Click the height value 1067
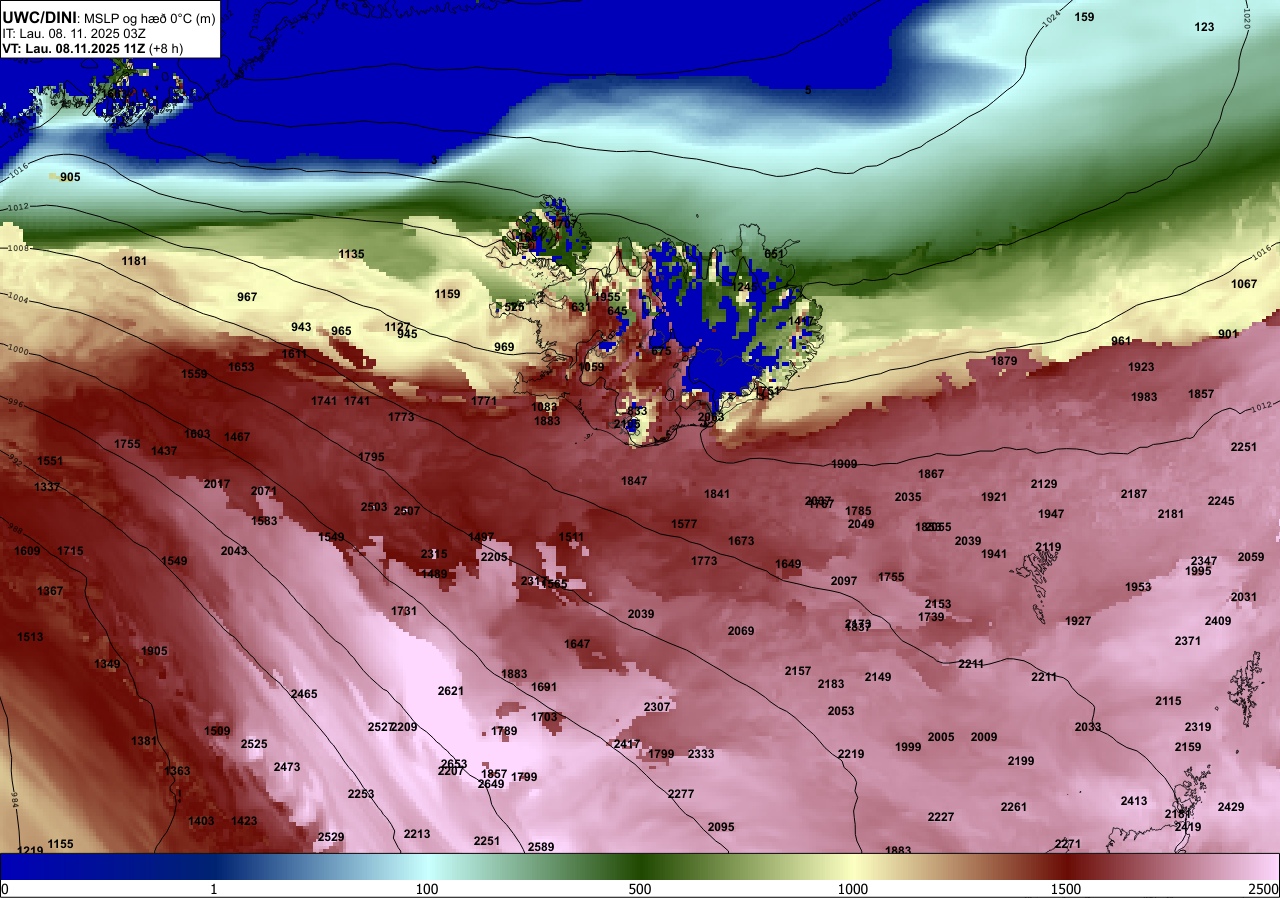 (x=1244, y=284)
